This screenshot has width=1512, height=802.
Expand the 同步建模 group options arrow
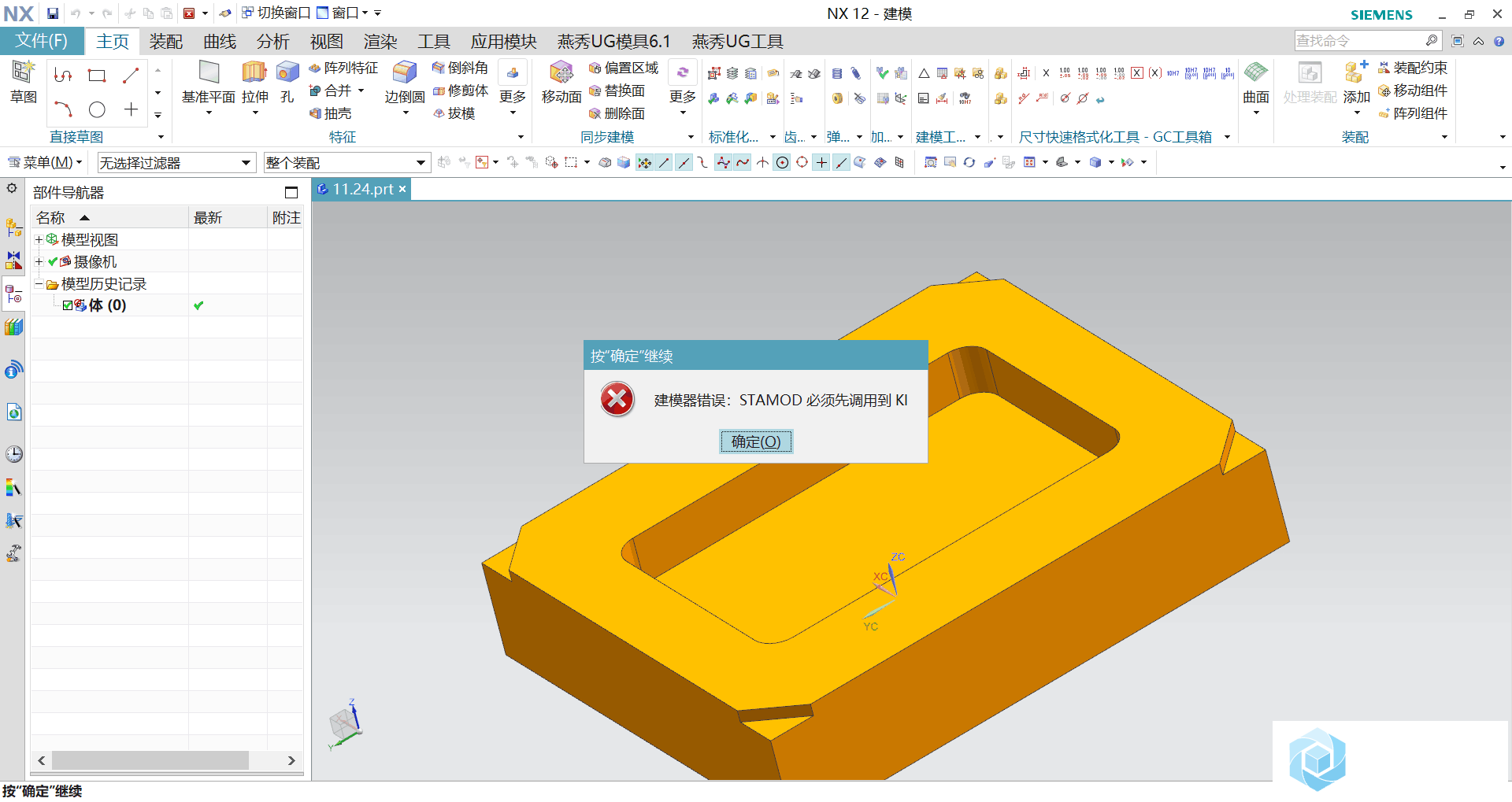(691, 137)
